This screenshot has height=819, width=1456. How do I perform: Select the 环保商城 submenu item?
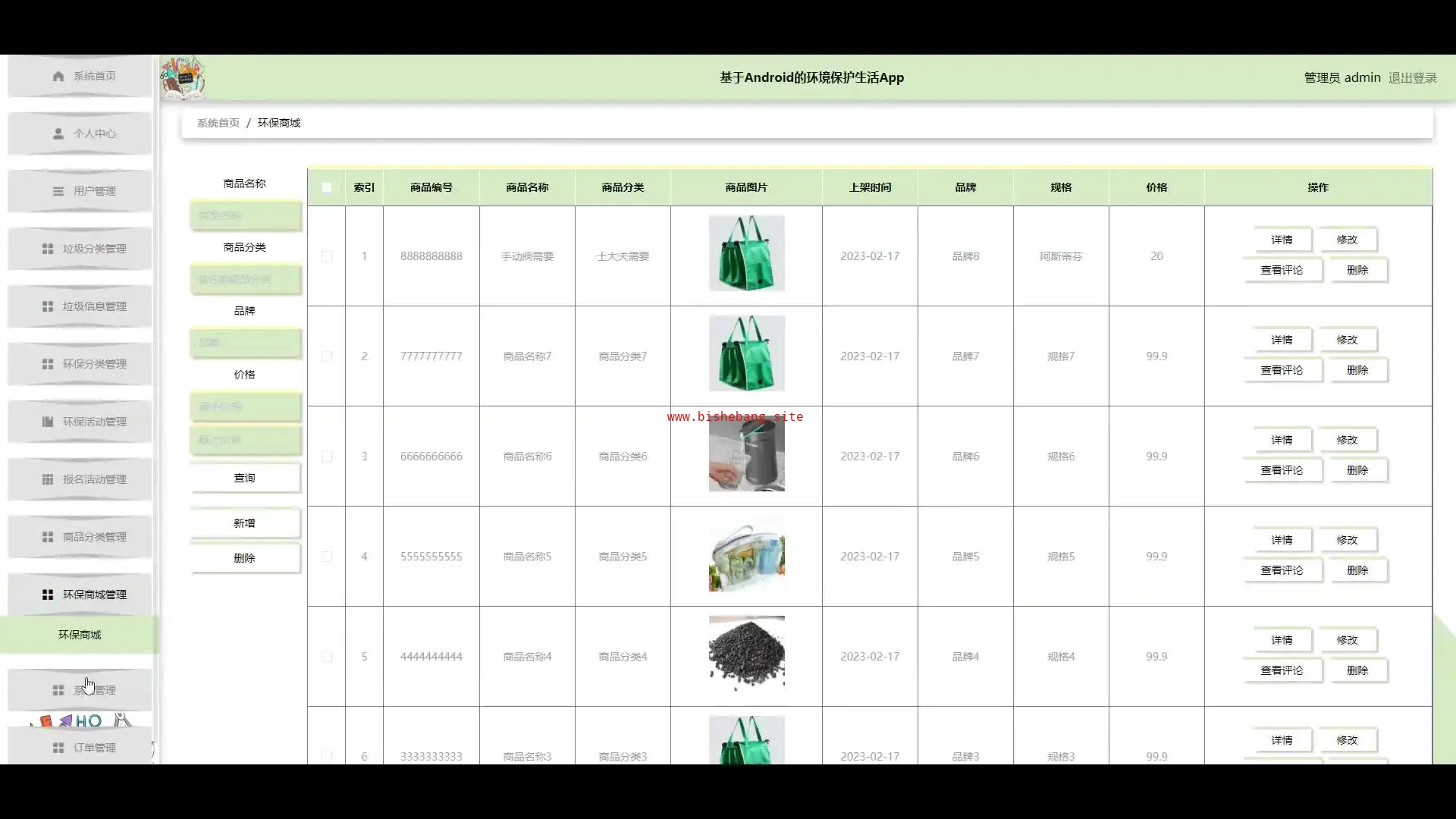click(80, 635)
